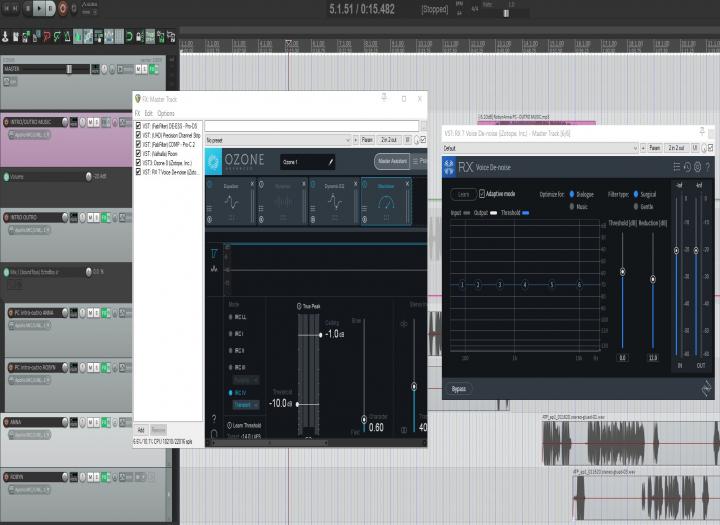Open the RX Voice De-noise help question mark
The width and height of the screenshot is (720, 525).
pos(708,167)
